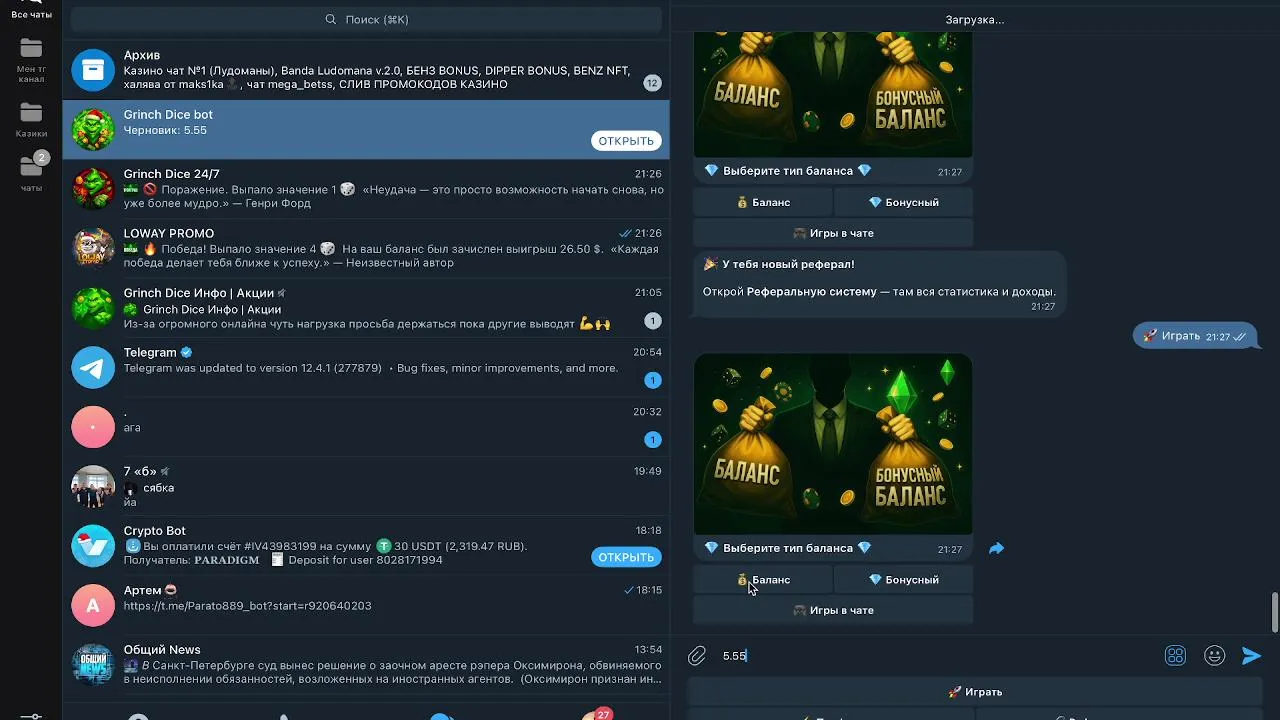This screenshot has height=720, width=1280.
Task: Open the чаты folder with badge 2
Action: 31,172
